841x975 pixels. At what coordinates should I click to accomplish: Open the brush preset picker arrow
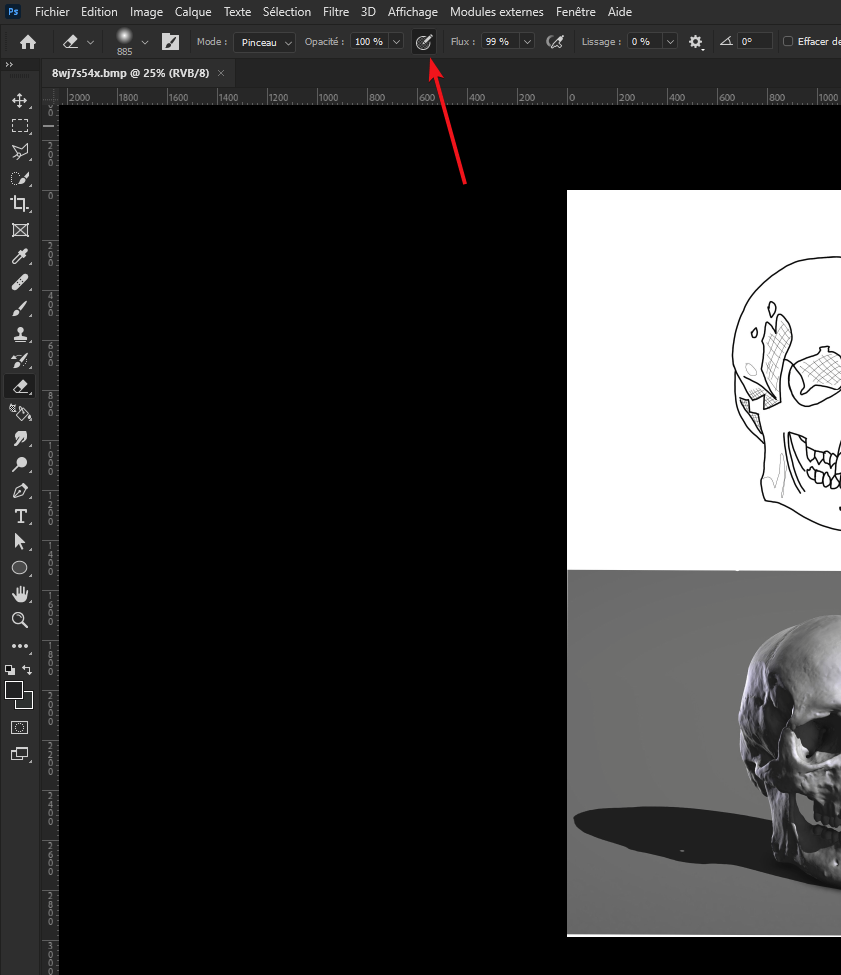pos(145,42)
